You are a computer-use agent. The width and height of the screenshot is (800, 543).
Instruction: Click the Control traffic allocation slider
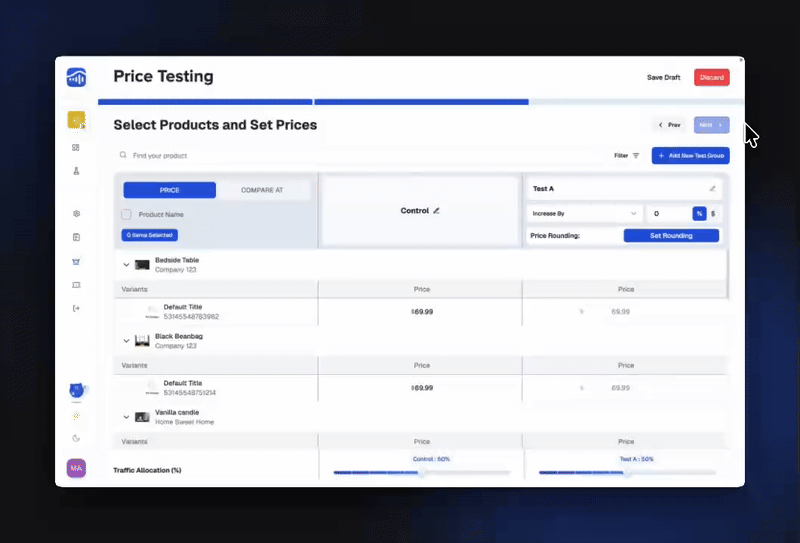421,473
